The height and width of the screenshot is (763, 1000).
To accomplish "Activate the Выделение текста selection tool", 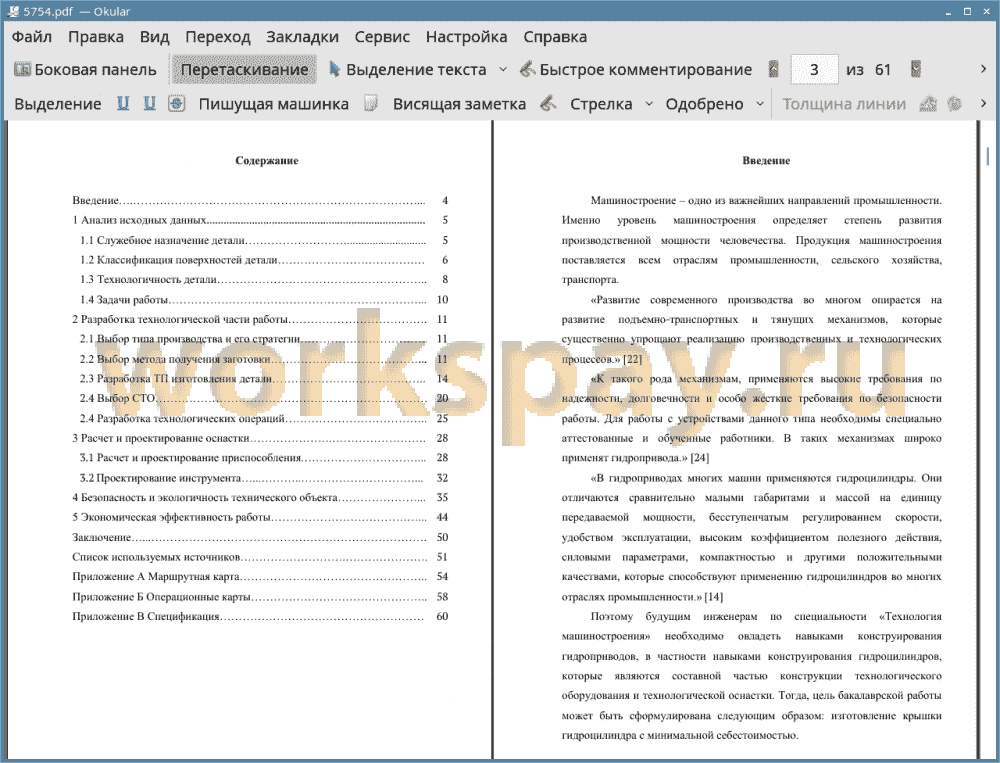I will 408,70.
